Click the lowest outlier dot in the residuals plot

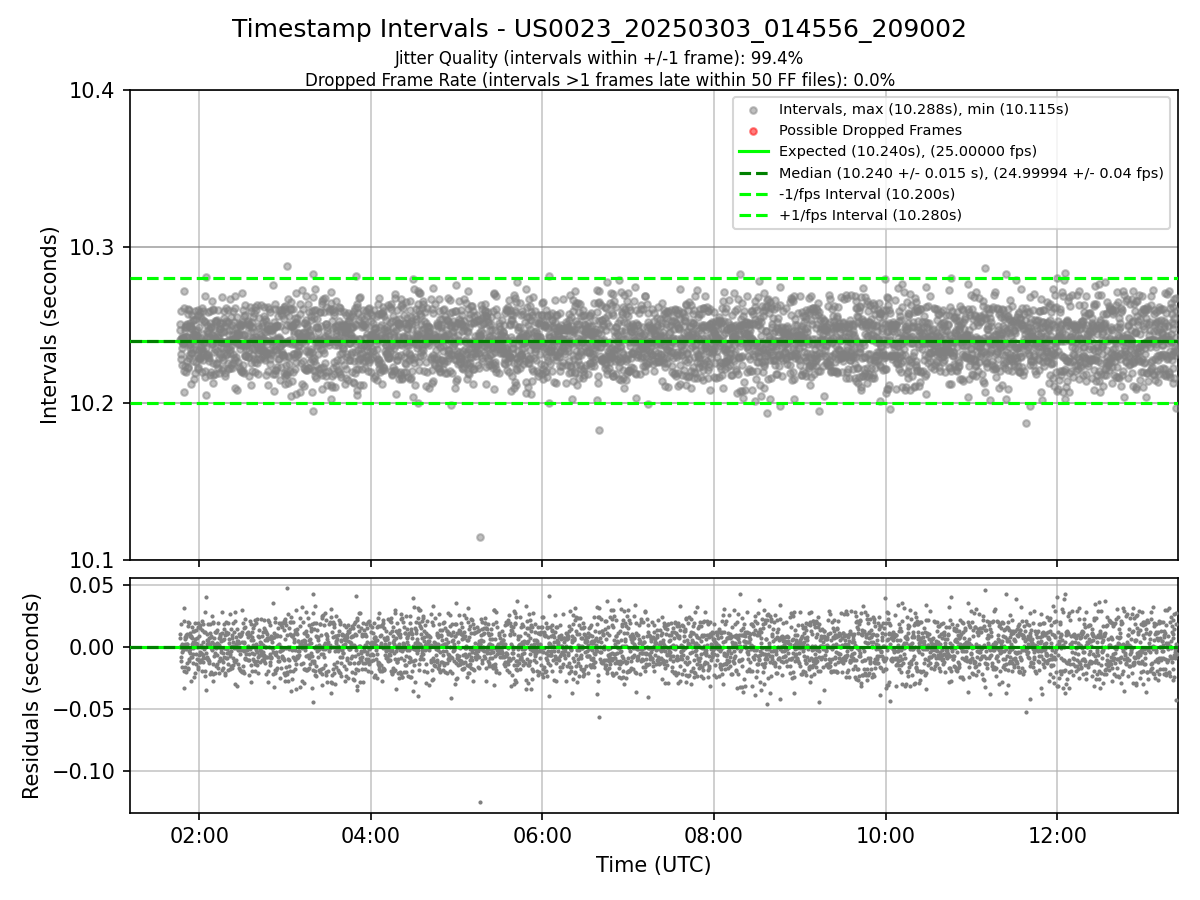tap(480, 802)
